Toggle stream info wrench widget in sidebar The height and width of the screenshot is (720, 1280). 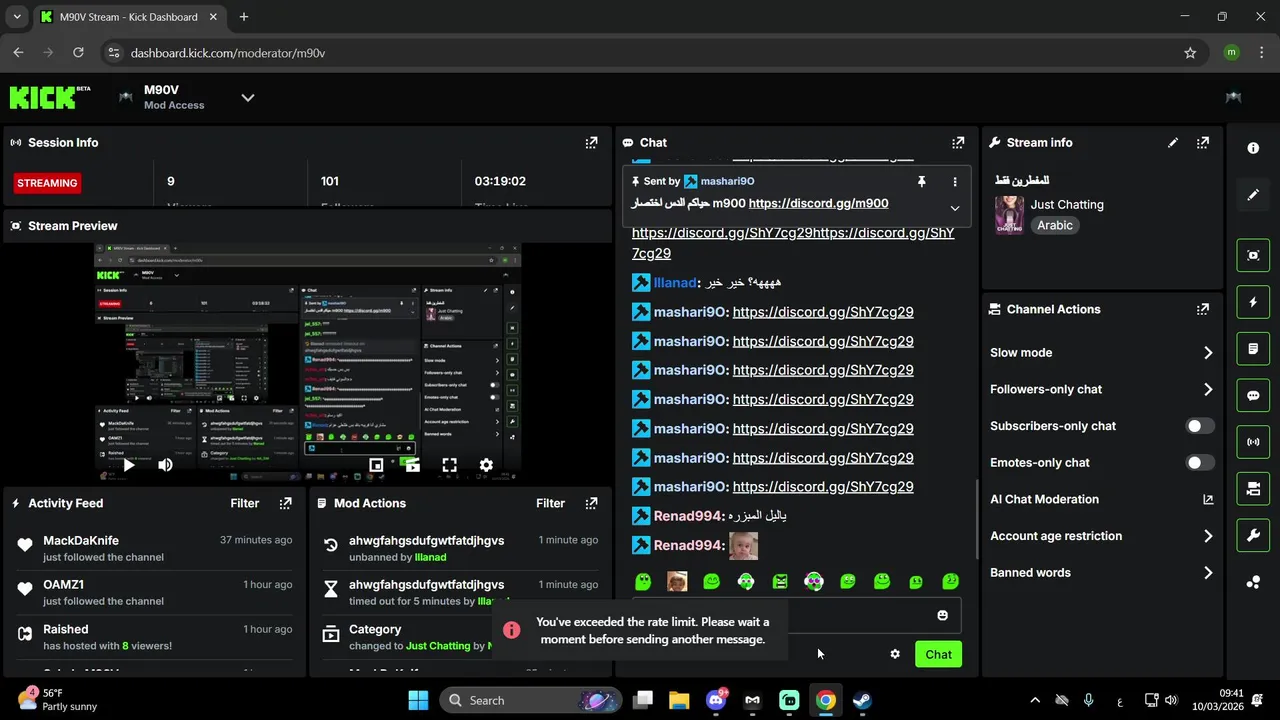1253,535
